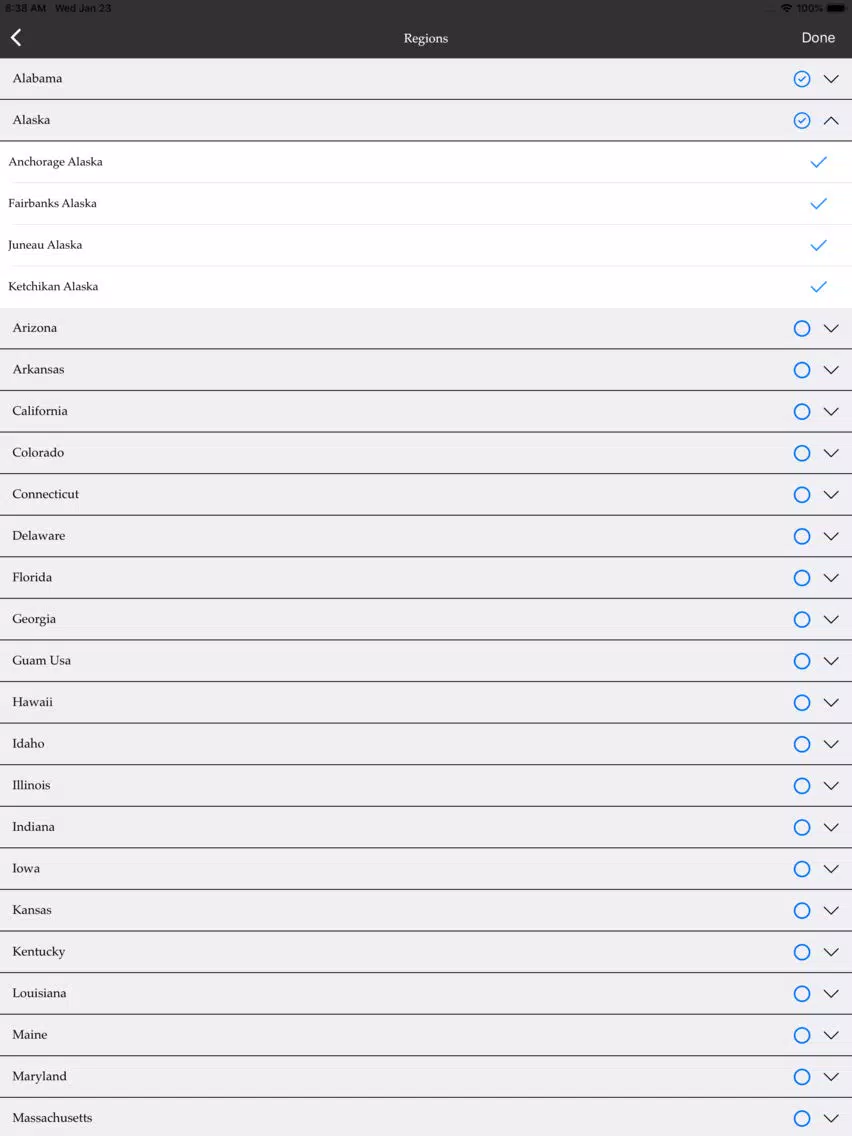852x1136 pixels.
Task: Tap the Maryland row label
Action: click(x=39, y=1077)
